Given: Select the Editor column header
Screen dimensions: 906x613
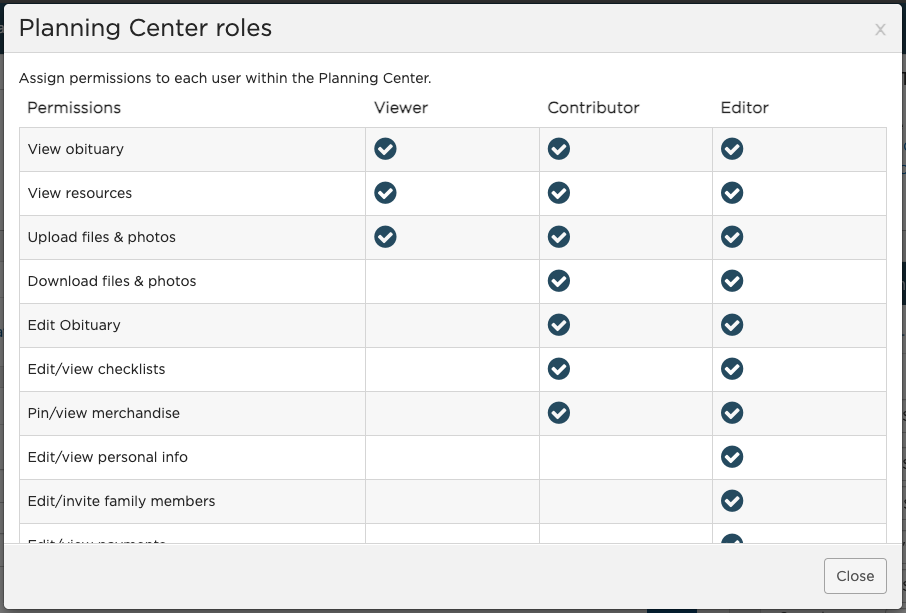Looking at the screenshot, I should (744, 107).
